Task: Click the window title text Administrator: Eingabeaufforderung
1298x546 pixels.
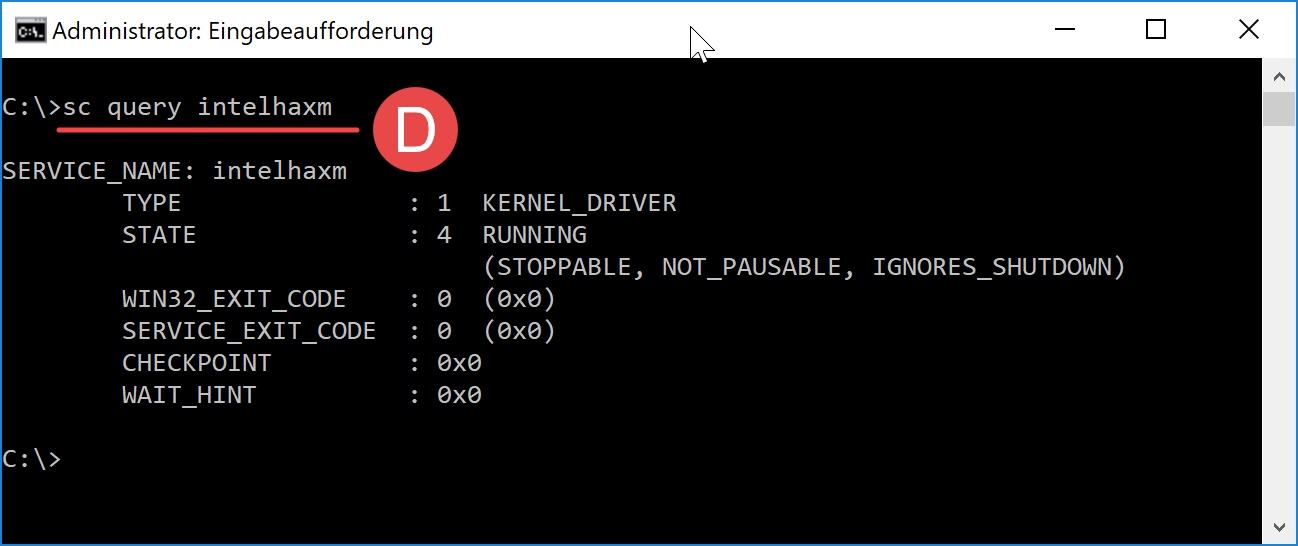Action: (243, 31)
